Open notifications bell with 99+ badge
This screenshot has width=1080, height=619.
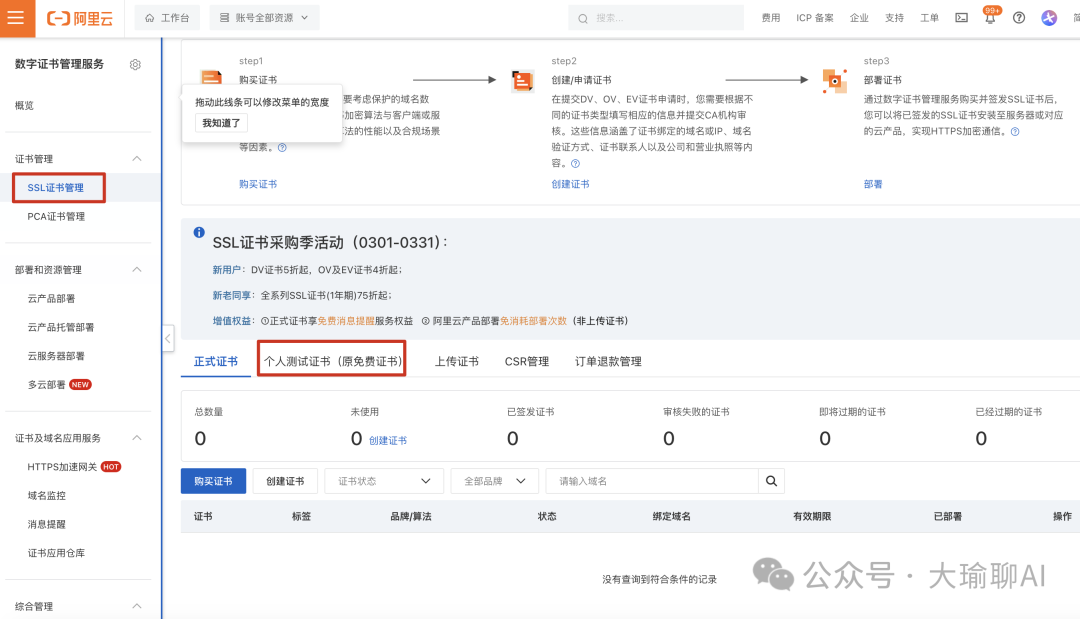point(990,17)
